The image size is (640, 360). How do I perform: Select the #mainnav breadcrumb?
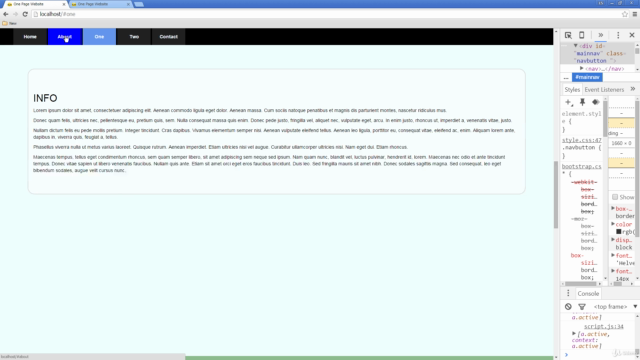click(587, 77)
